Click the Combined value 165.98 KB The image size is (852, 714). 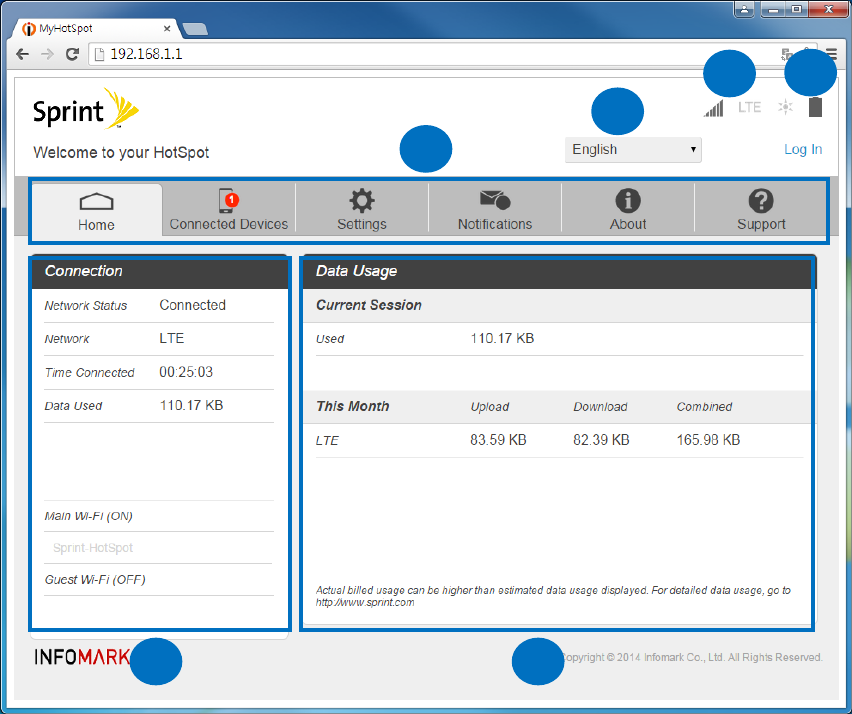pos(708,440)
